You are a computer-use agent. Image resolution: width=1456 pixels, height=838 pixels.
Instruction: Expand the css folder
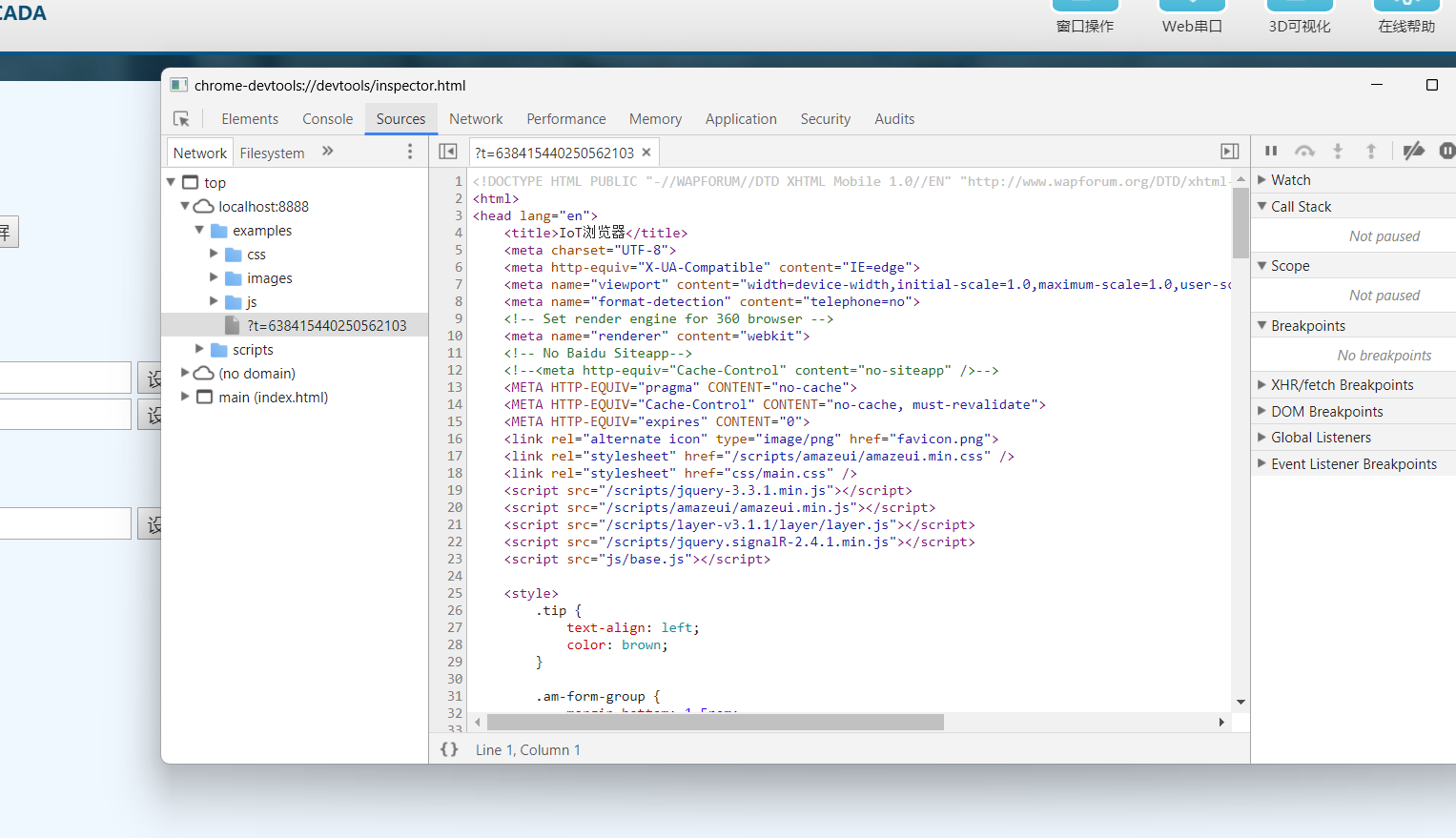tap(214, 254)
